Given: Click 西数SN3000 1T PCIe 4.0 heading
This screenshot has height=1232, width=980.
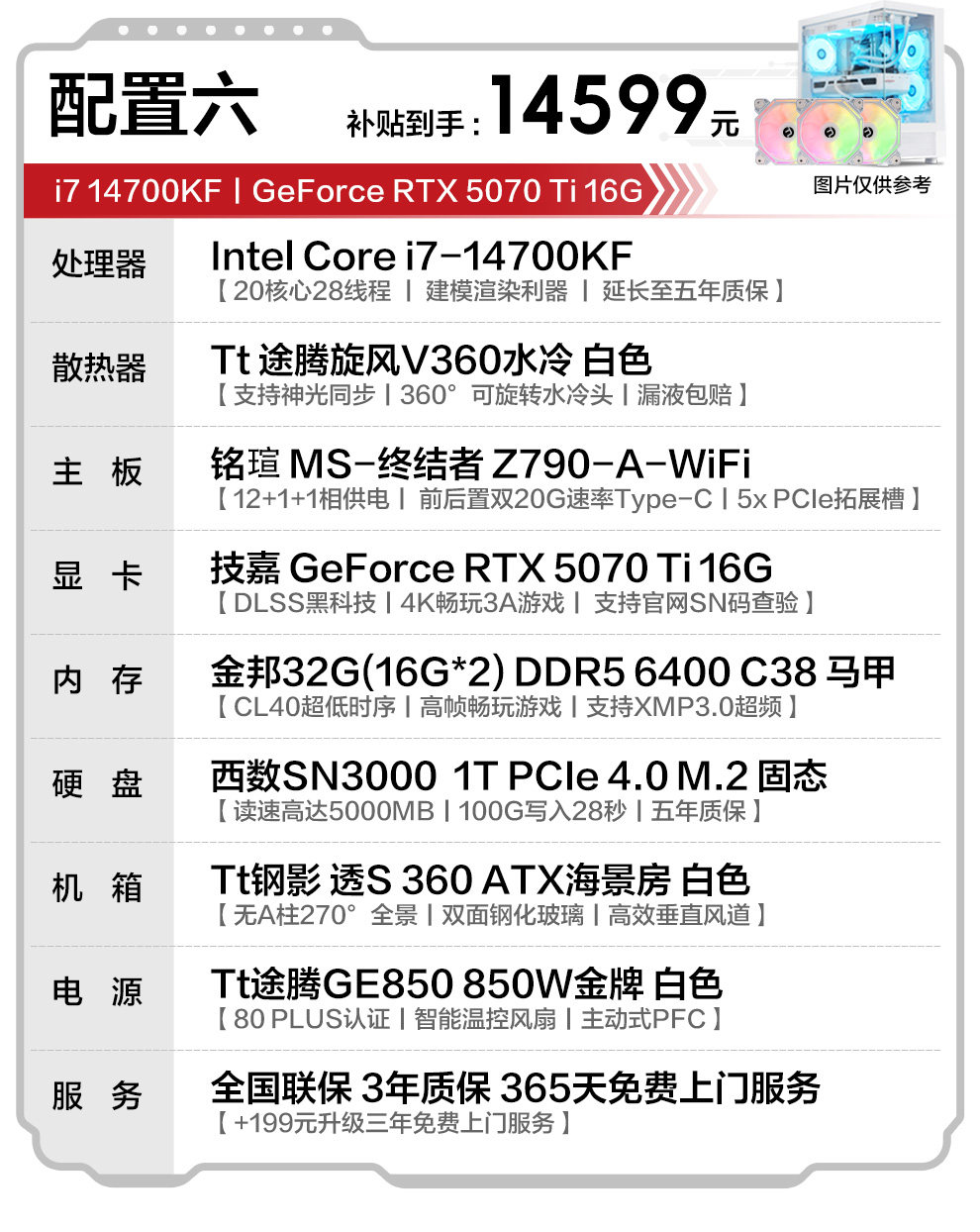Looking at the screenshot, I should click(x=519, y=775).
